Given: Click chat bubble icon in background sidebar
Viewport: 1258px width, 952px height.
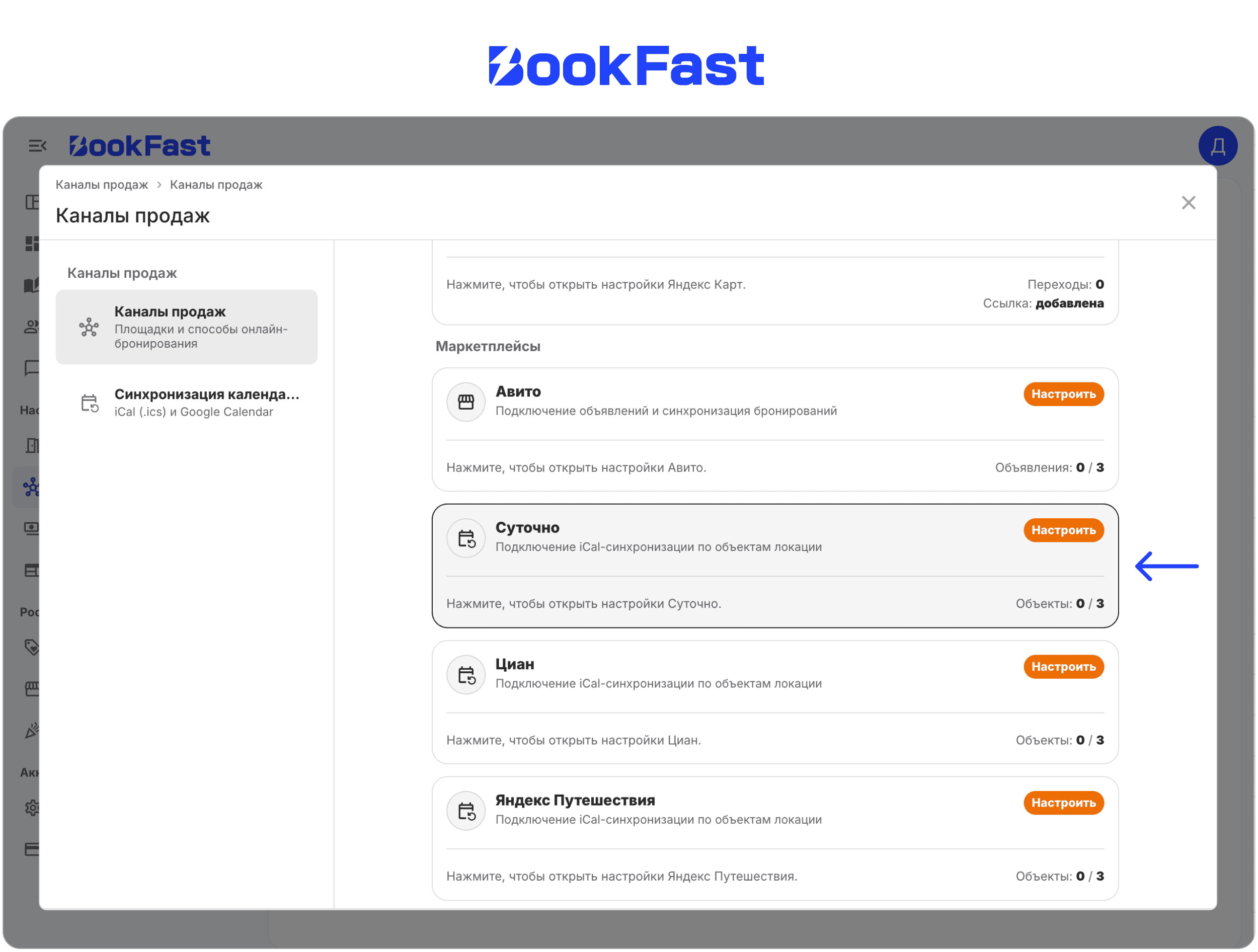Looking at the screenshot, I should click(32, 367).
